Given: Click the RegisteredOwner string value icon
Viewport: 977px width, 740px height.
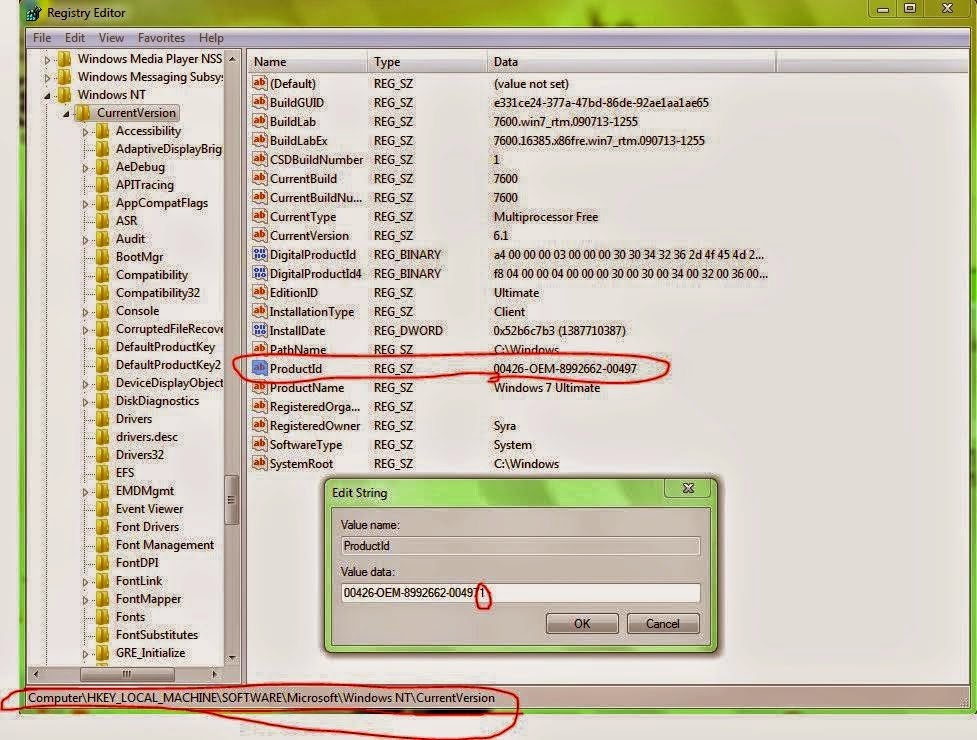Looking at the screenshot, I should point(259,425).
